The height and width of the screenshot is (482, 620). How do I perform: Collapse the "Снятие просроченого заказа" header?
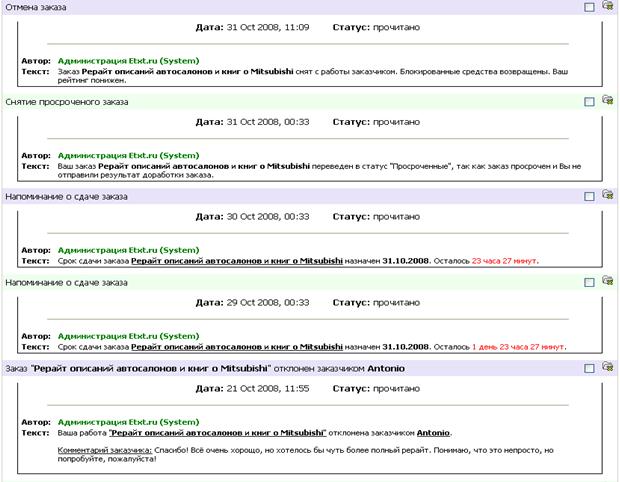(68, 102)
